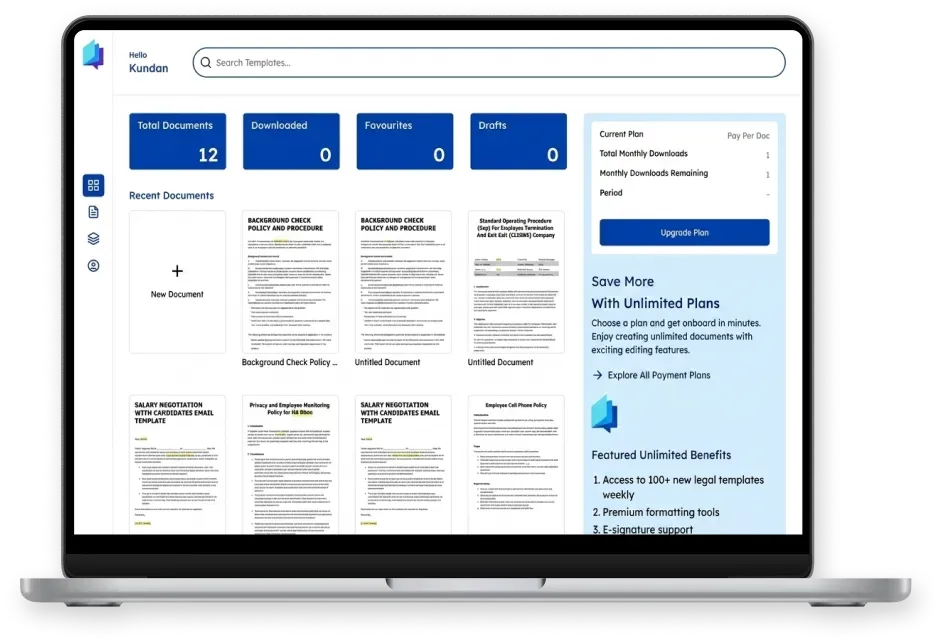Open the Background Check Policy document thumbnail
Screen dimensions: 942x642
[290, 282]
